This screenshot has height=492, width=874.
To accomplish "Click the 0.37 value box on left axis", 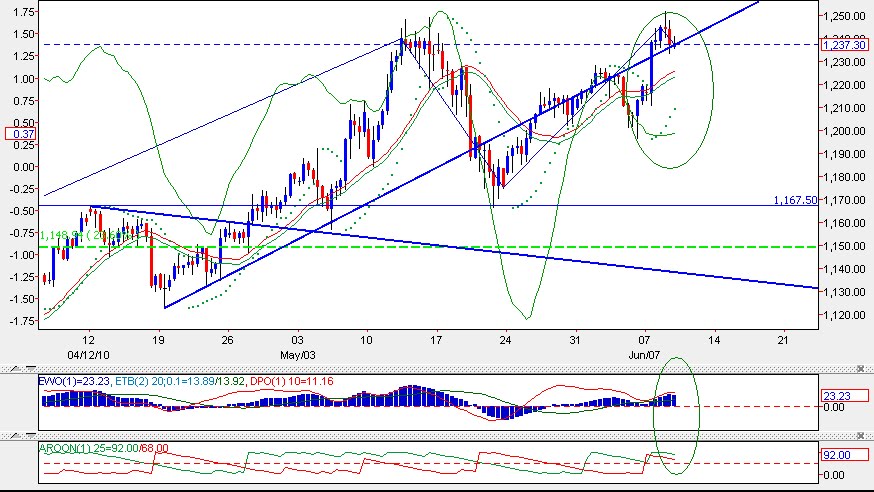I will click(21, 134).
